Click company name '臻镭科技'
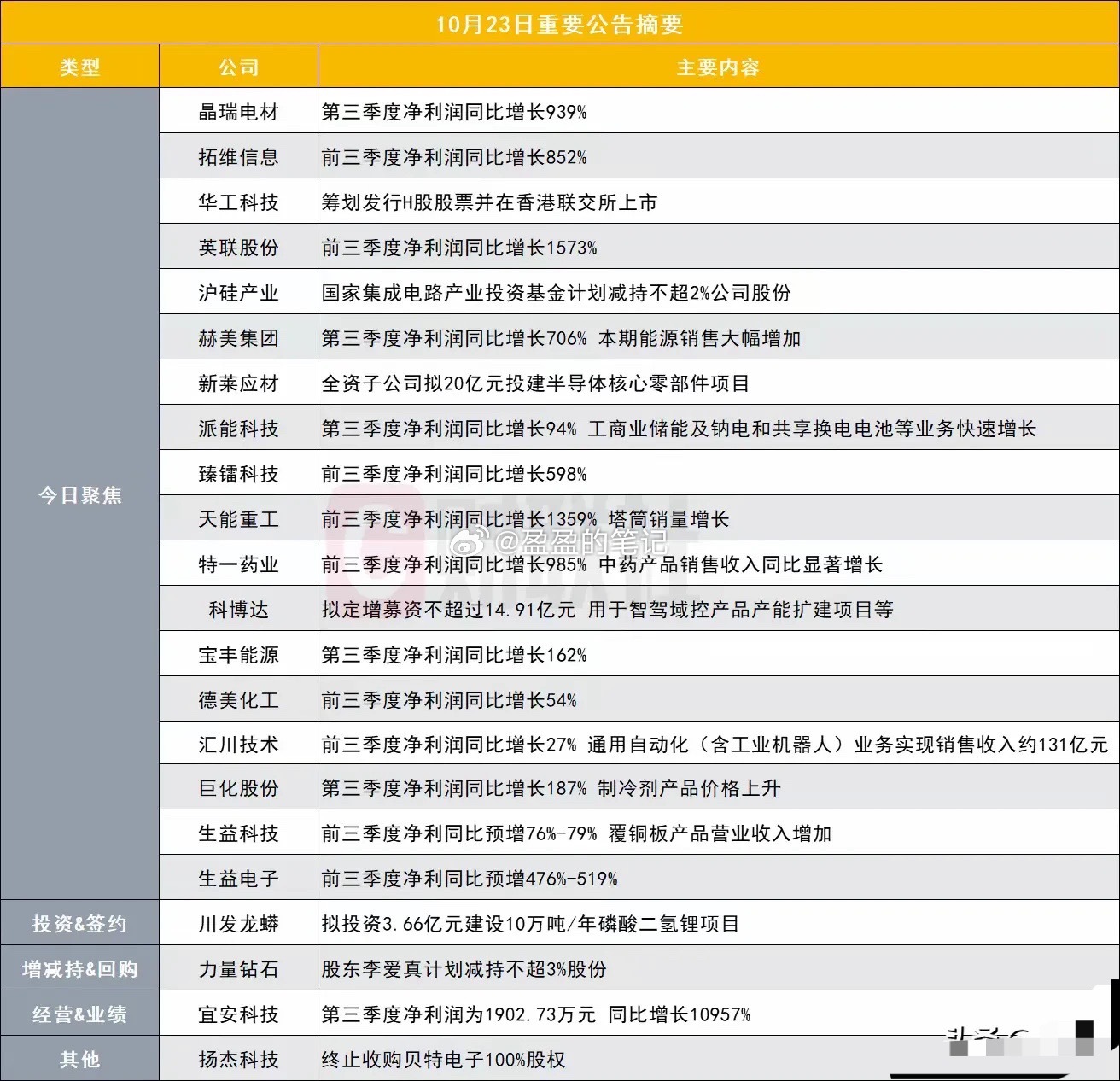 pyautogui.click(x=238, y=474)
